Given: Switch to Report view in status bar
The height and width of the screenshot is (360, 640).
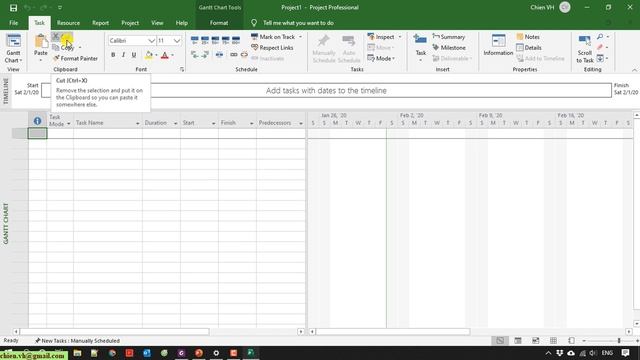Looking at the screenshot, I should coord(571,340).
